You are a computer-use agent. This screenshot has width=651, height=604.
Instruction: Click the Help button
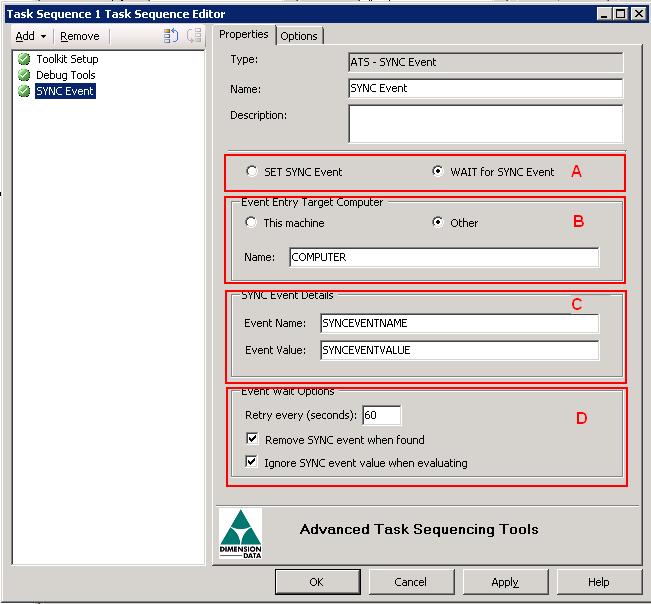click(599, 582)
